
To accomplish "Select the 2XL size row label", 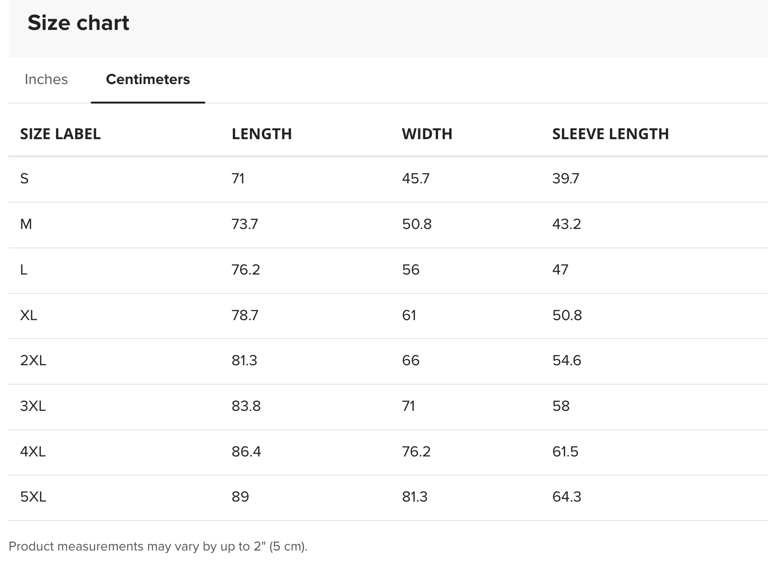I will (33, 360).
